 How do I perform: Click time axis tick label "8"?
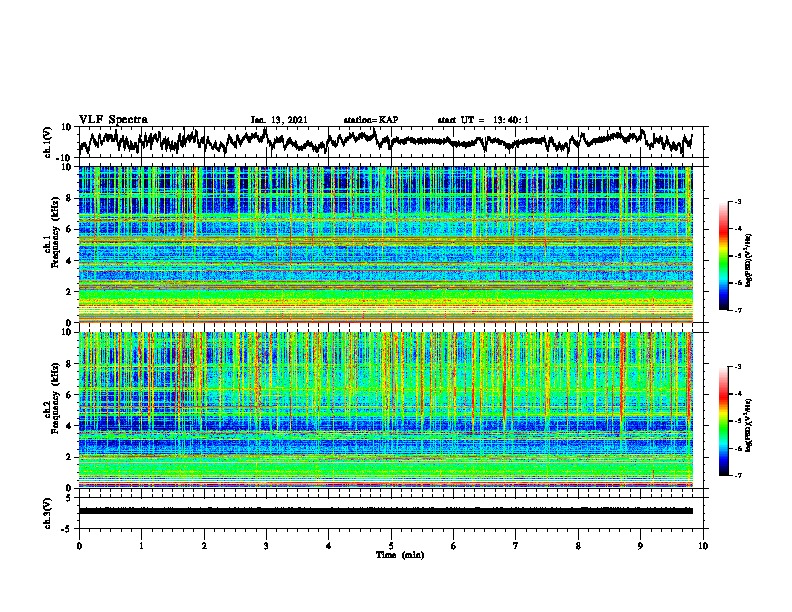coord(578,546)
